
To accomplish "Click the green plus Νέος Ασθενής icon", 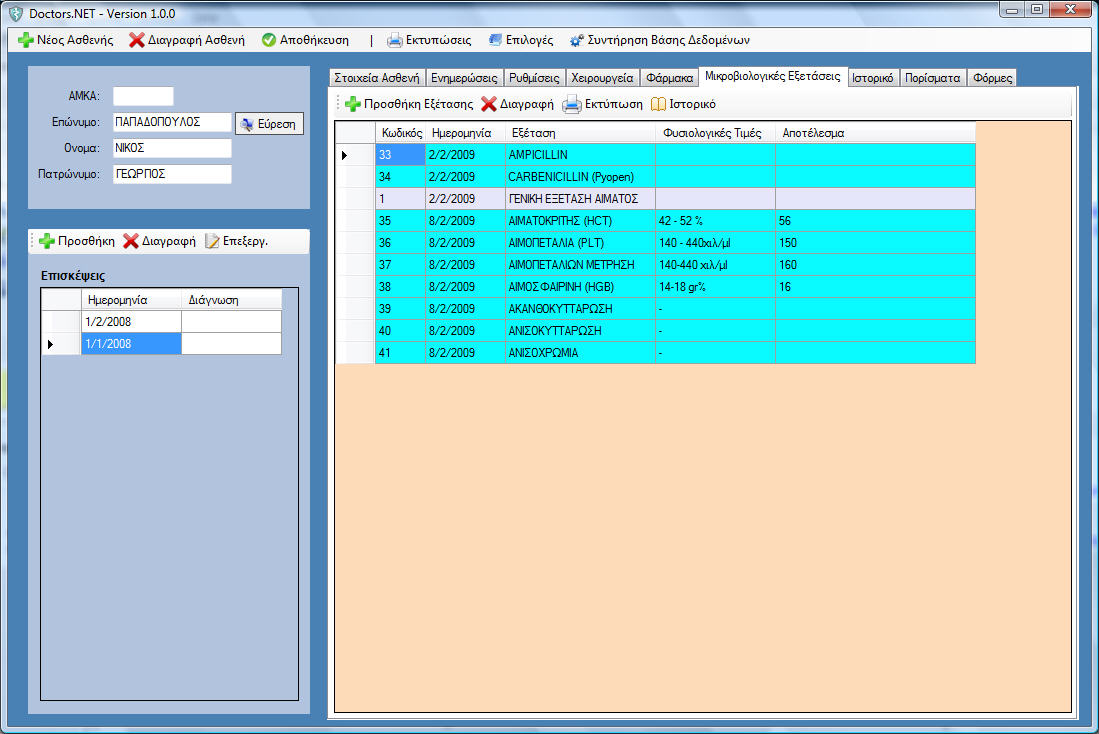I will (25, 40).
